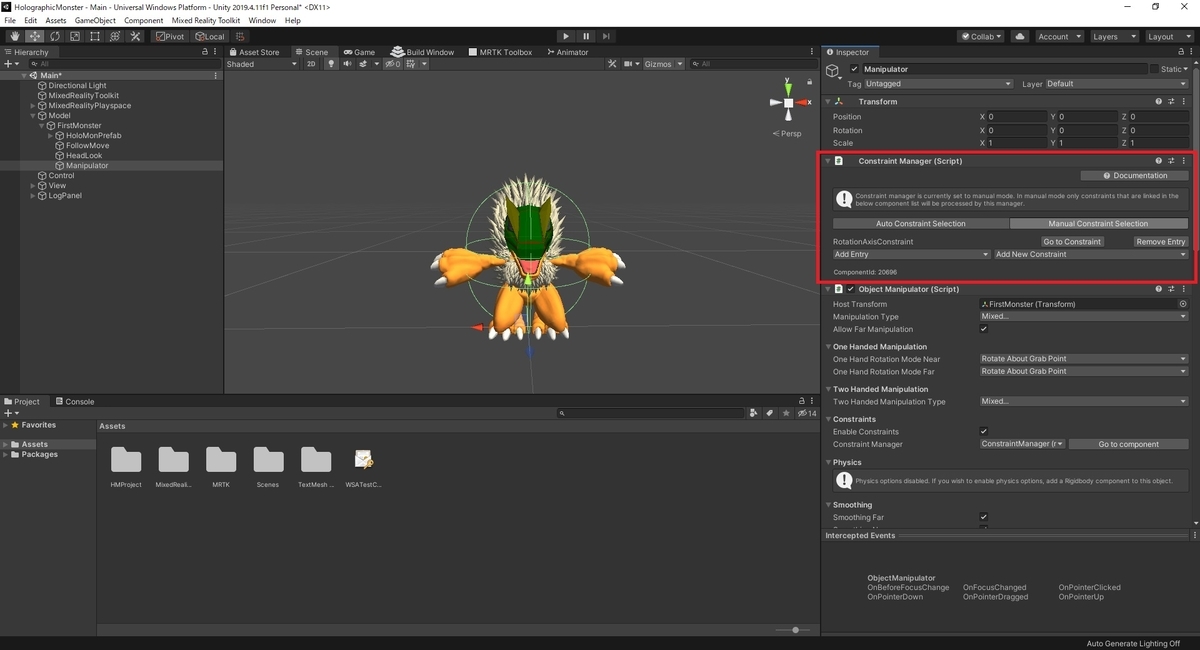The width and height of the screenshot is (1200, 650).
Task: Switch to the Game tab
Action: [x=359, y=52]
